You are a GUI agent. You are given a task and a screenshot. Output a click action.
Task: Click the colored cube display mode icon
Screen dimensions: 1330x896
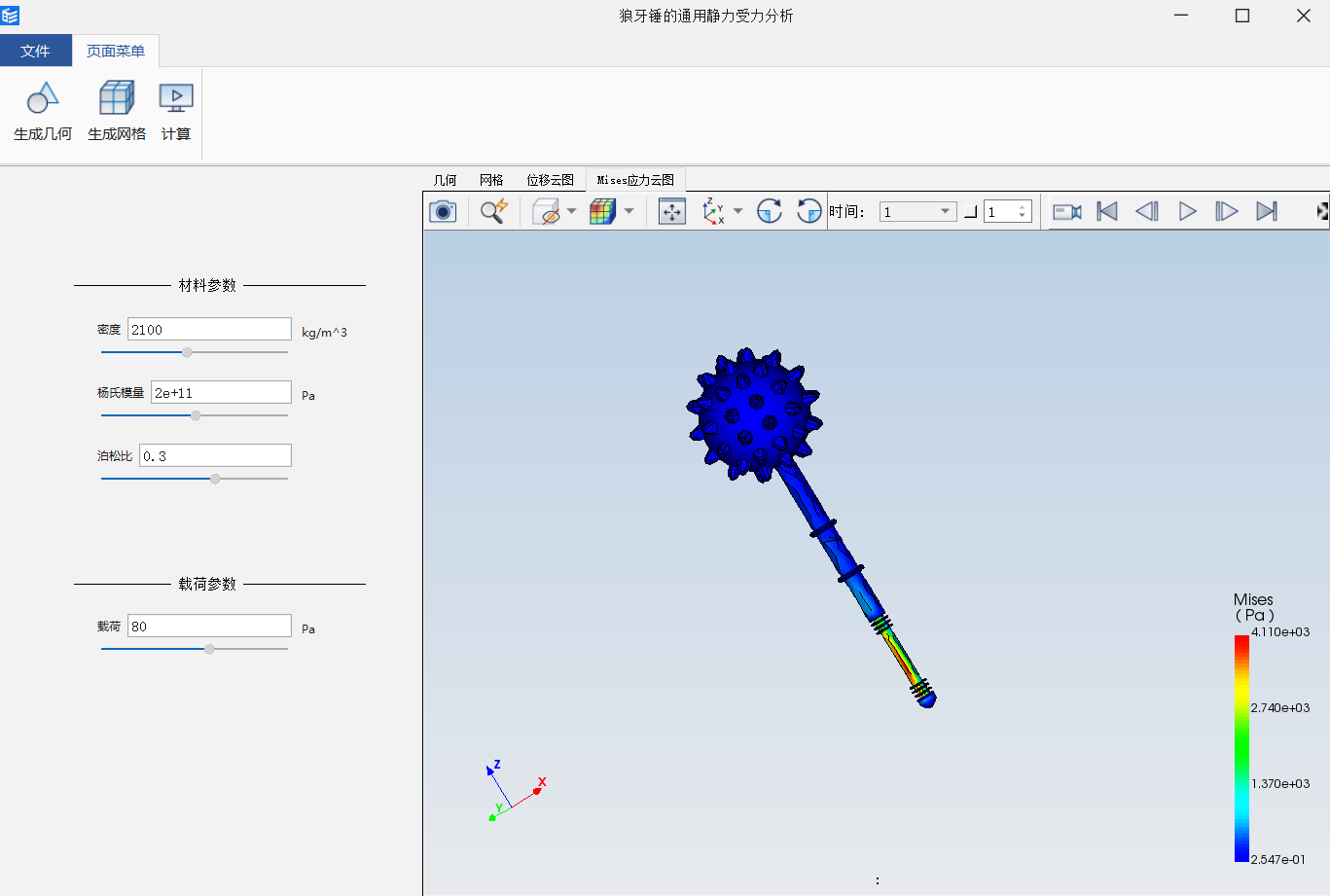pos(603,211)
